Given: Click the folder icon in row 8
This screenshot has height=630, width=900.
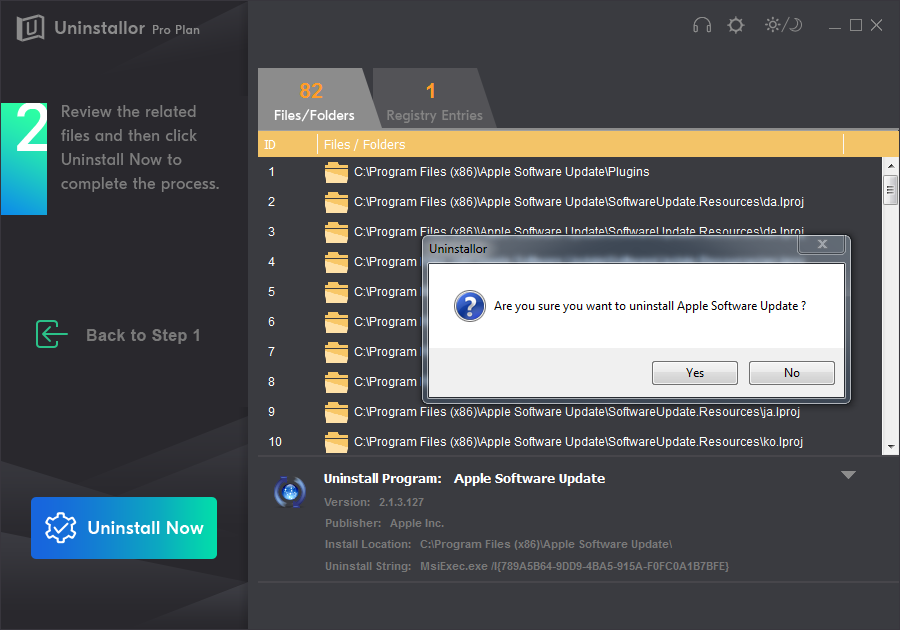Looking at the screenshot, I should coord(336,382).
